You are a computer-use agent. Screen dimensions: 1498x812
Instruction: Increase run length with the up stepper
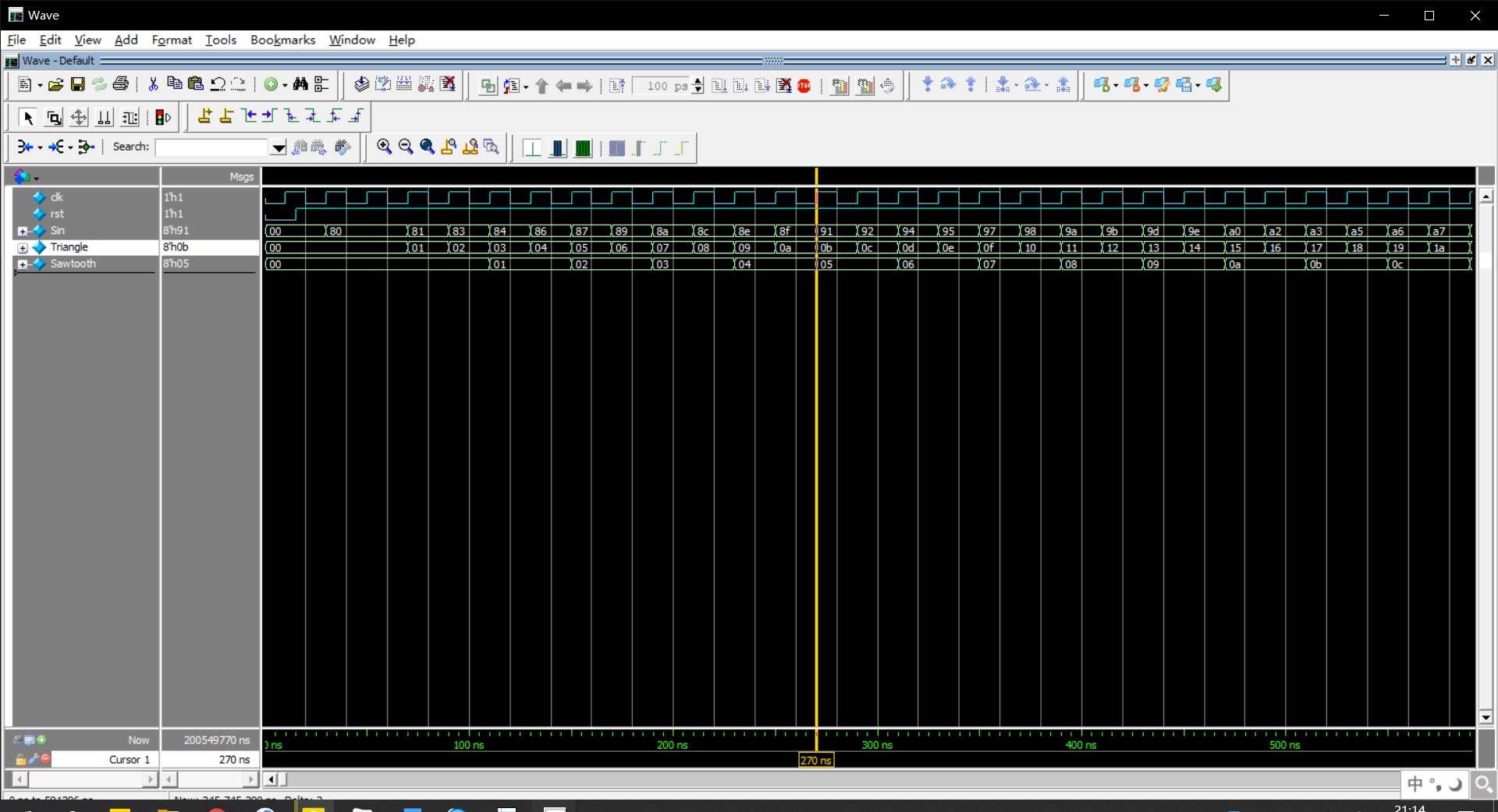pyautogui.click(x=698, y=81)
